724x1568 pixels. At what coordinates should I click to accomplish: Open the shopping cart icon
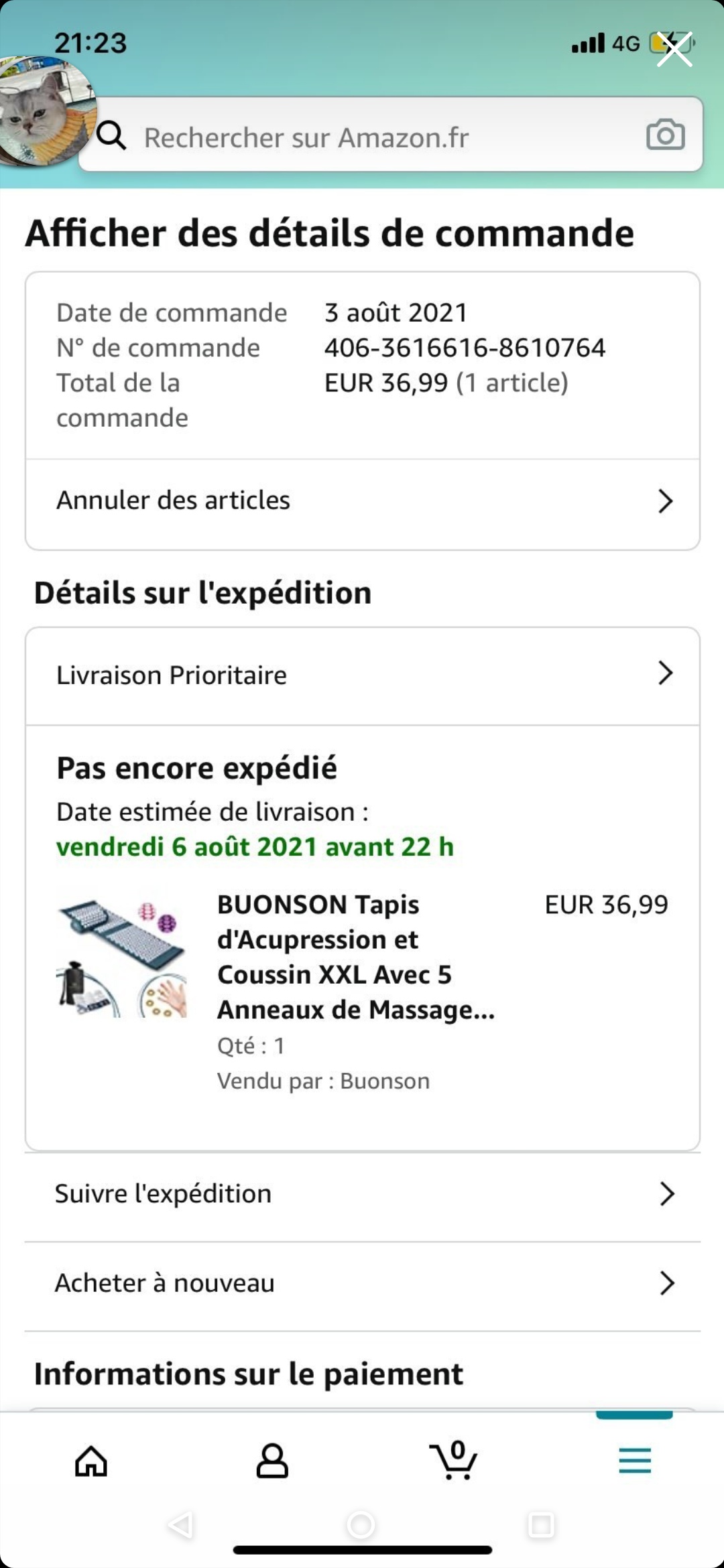point(454,1460)
